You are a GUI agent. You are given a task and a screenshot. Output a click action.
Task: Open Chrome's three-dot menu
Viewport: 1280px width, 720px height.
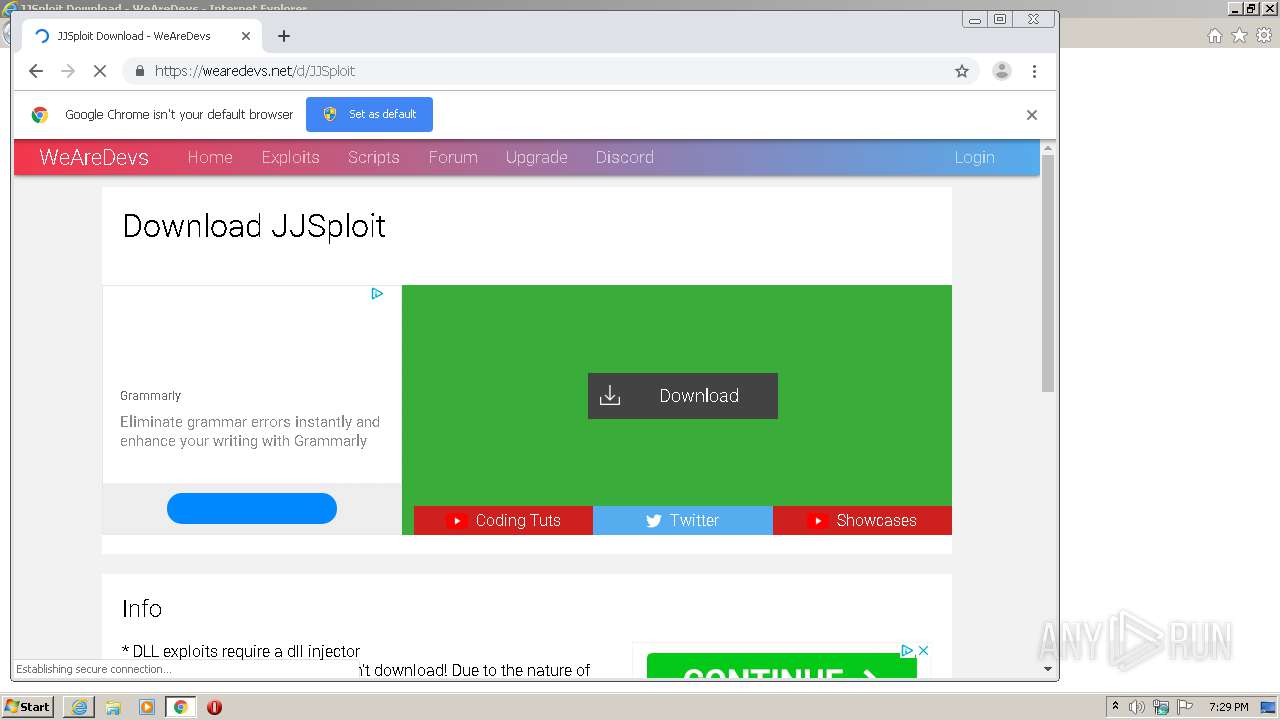click(1035, 71)
